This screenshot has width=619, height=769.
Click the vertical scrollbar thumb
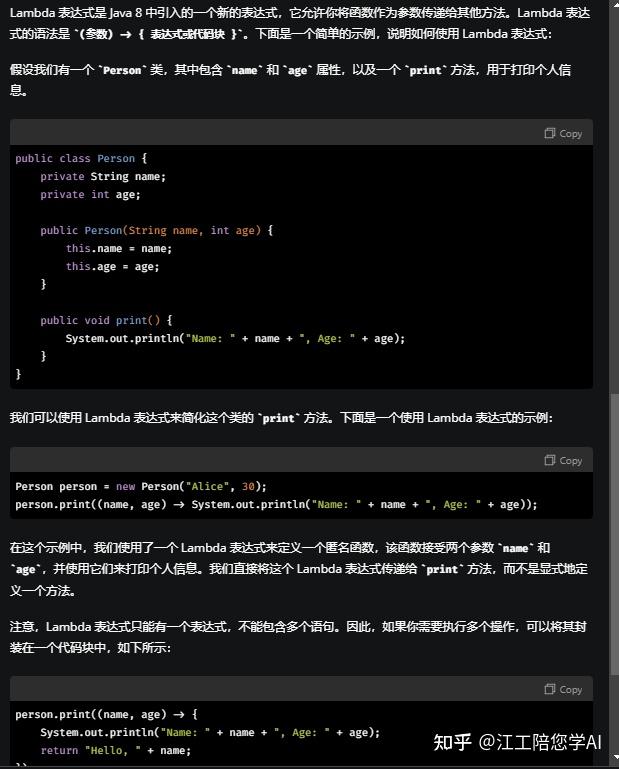(614, 535)
